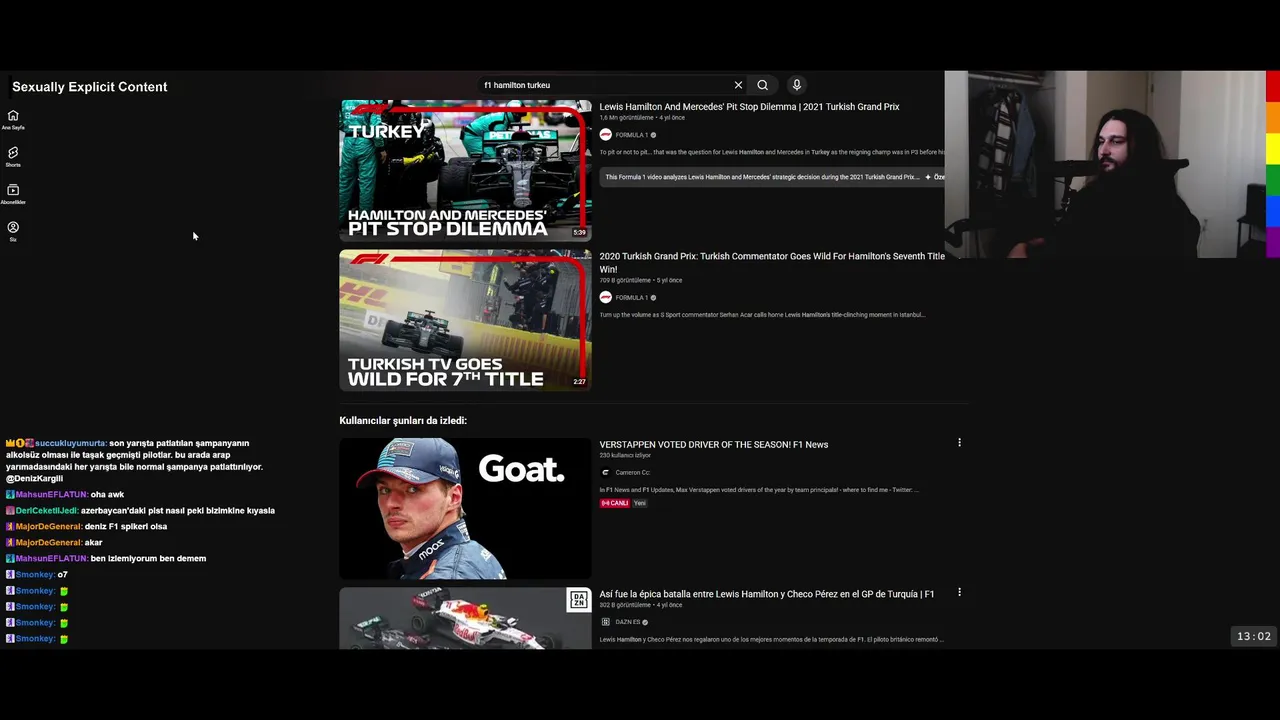This screenshot has height=720, width=1280.
Task: Open title 'Lewis Hamilton And Mercedes' Pit Stop Dilemma'
Action: click(x=749, y=107)
